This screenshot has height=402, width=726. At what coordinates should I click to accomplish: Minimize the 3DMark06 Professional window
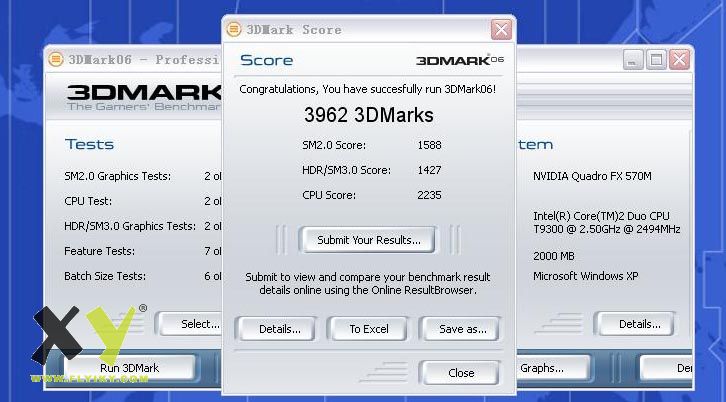(633, 60)
